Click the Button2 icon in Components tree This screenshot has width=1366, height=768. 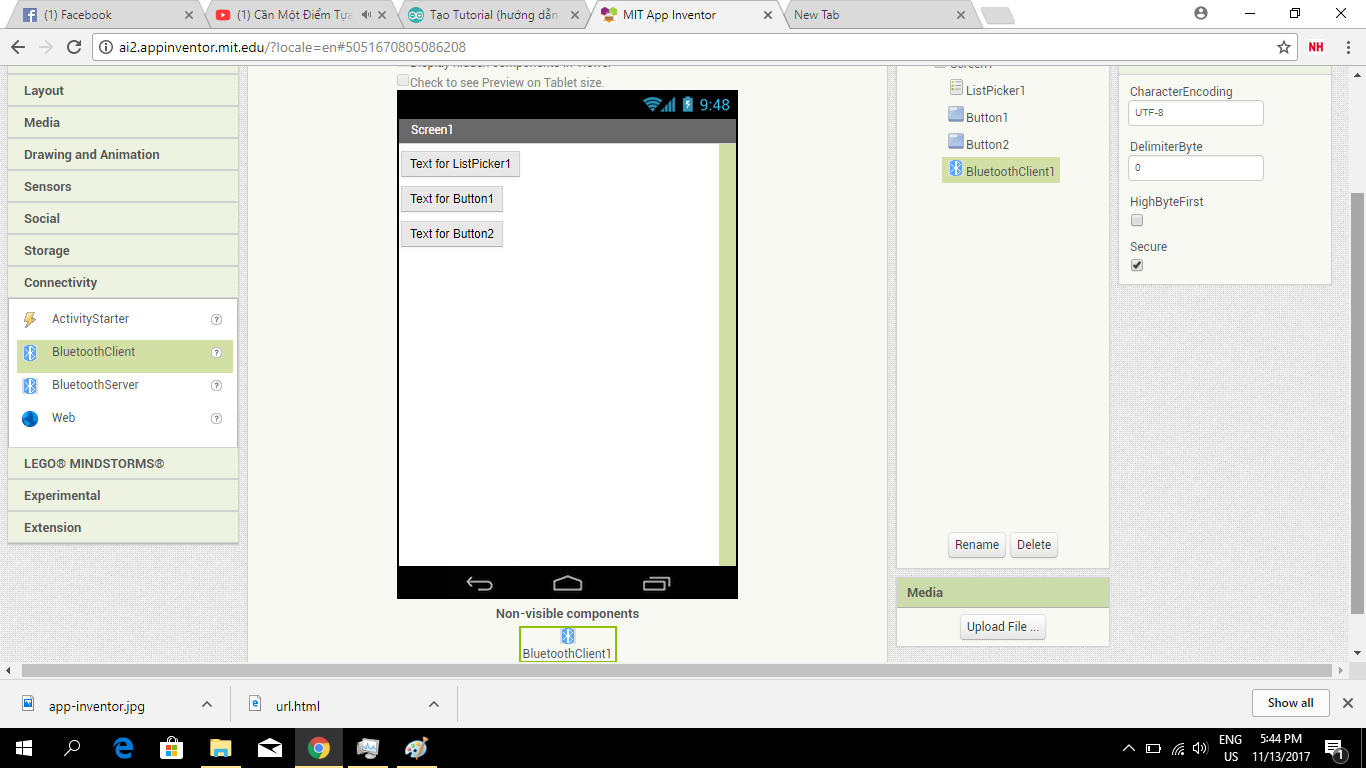[x=956, y=142]
